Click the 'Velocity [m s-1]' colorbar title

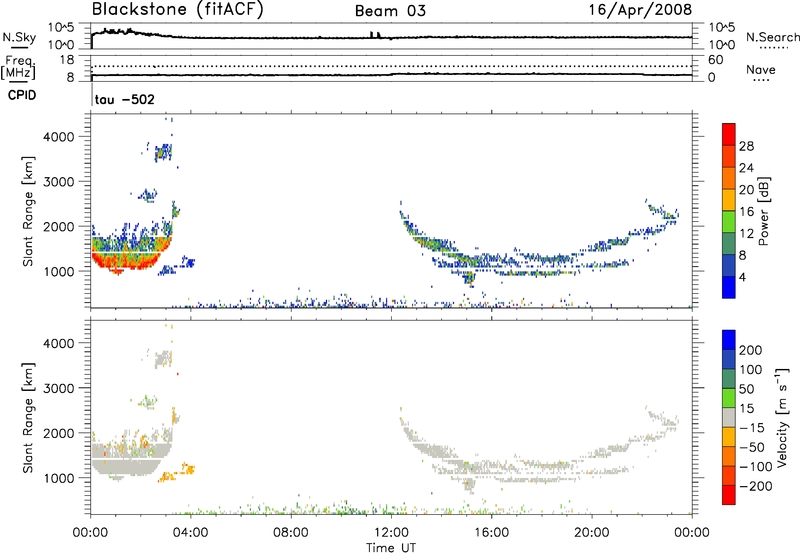(782, 417)
